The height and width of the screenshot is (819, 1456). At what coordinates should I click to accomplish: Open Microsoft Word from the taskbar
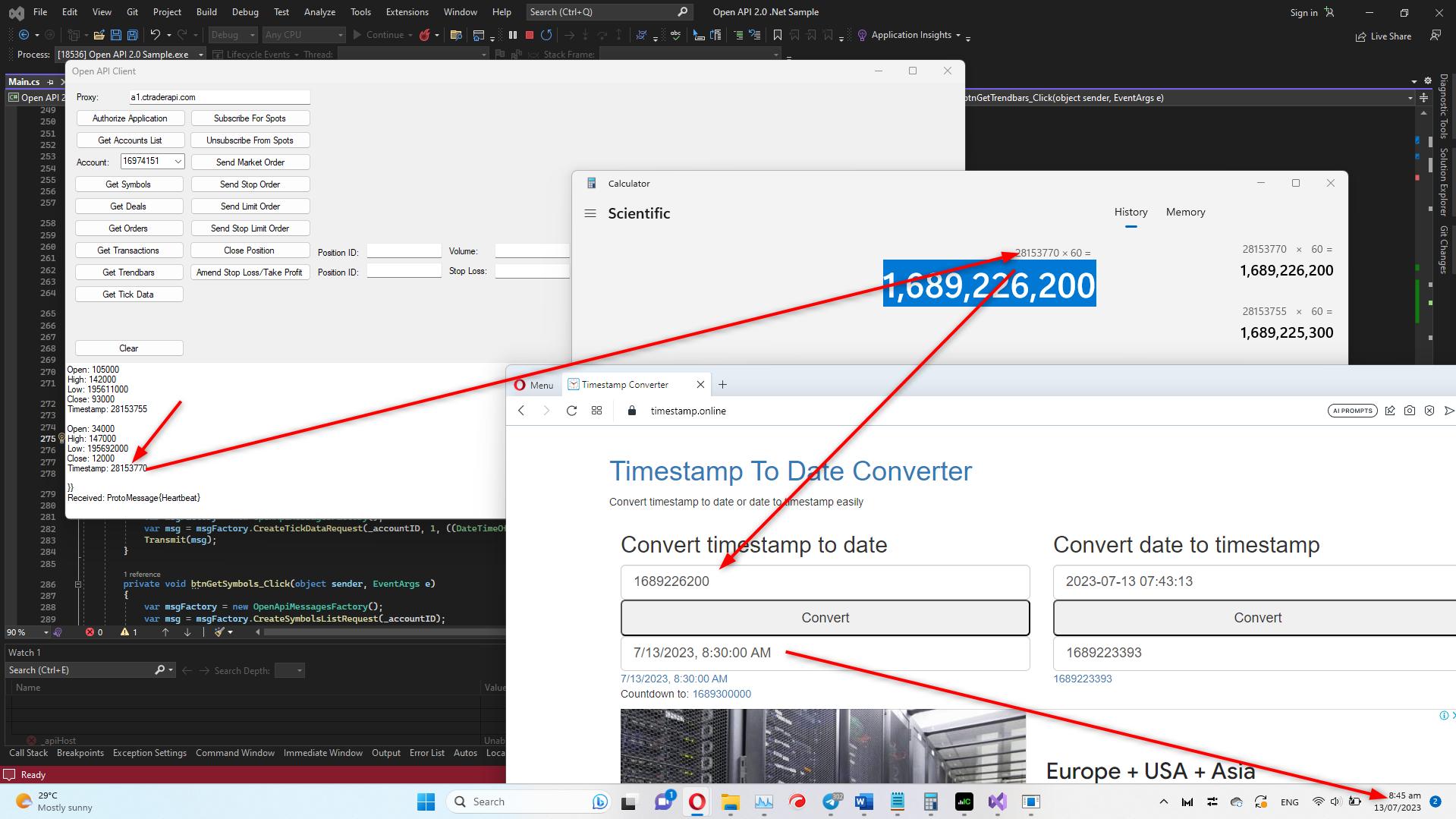tap(863, 802)
